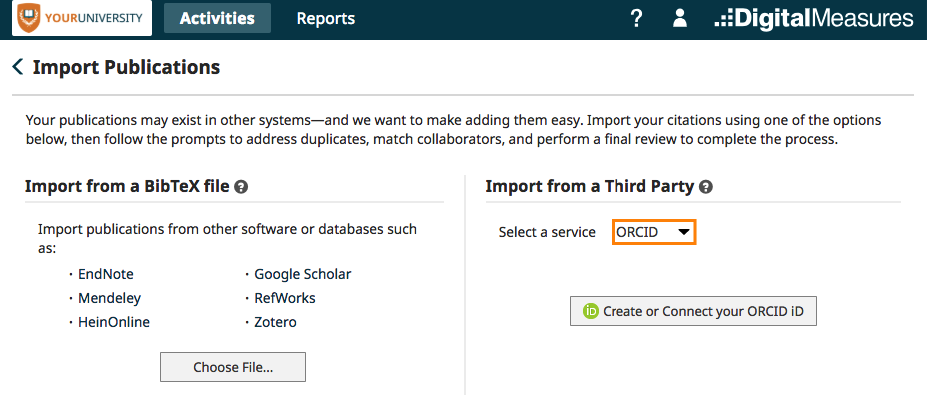Open the ORCID service dropdown

click(x=654, y=232)
